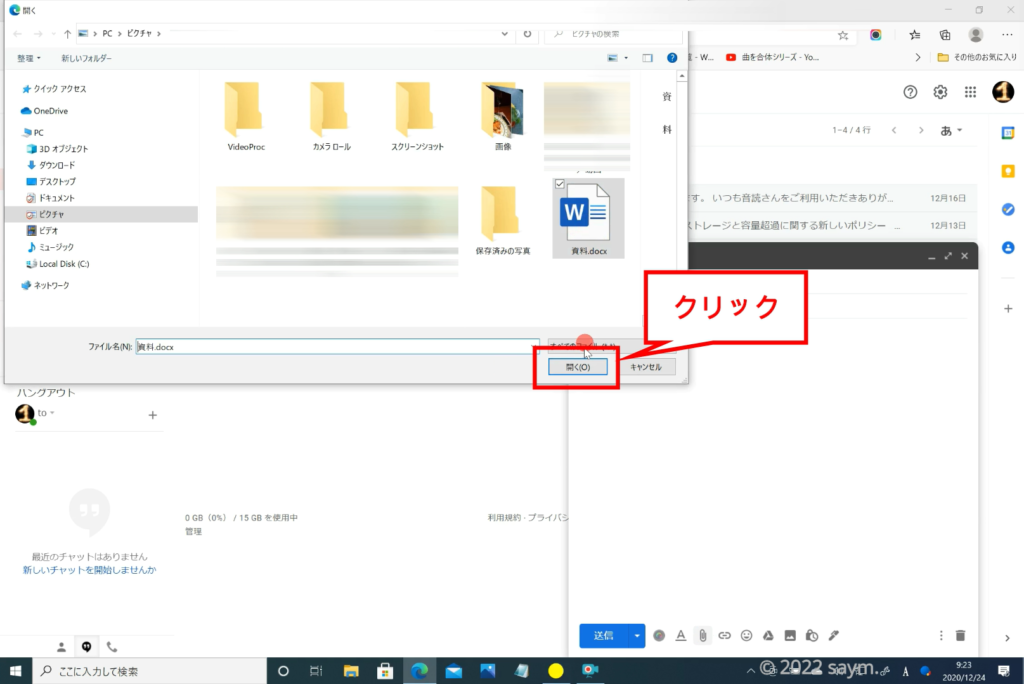Open the 整理 dropdown menu
The image size is (1024, 684).
(x=30, y=58)
